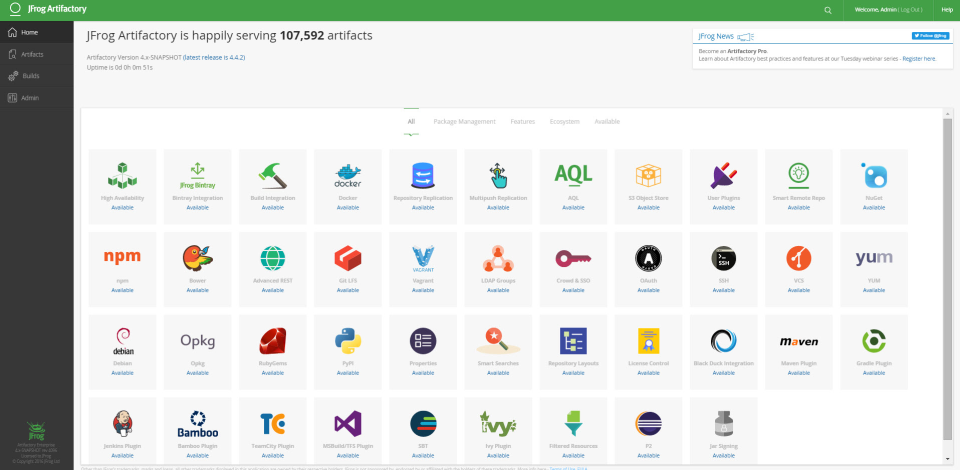The height and width of the screenshot is (470, 960).
Task: Click the Opkg logo
Action: pos(197,341)
